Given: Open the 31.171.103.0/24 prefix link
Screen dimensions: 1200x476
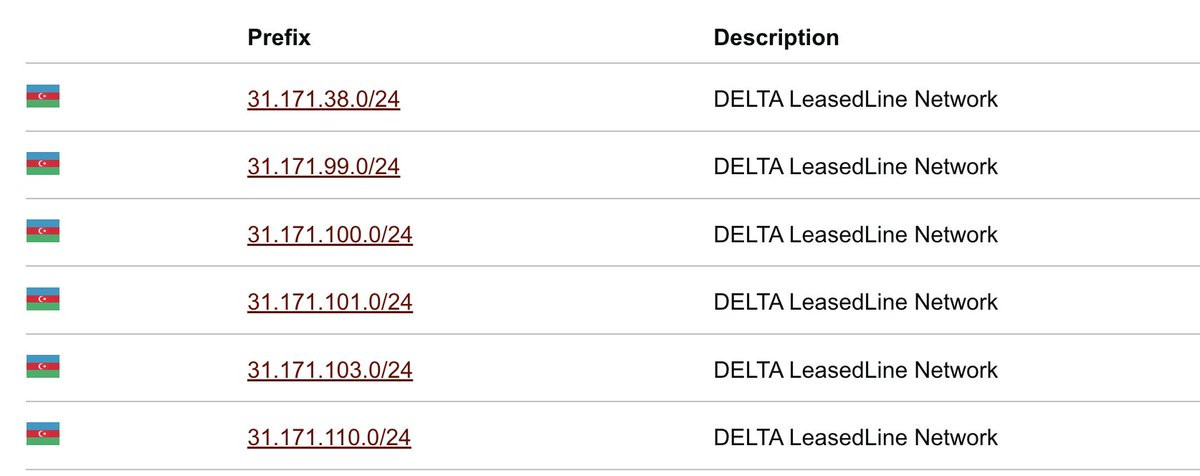Looking at the screenshot, I should point(330,370).
